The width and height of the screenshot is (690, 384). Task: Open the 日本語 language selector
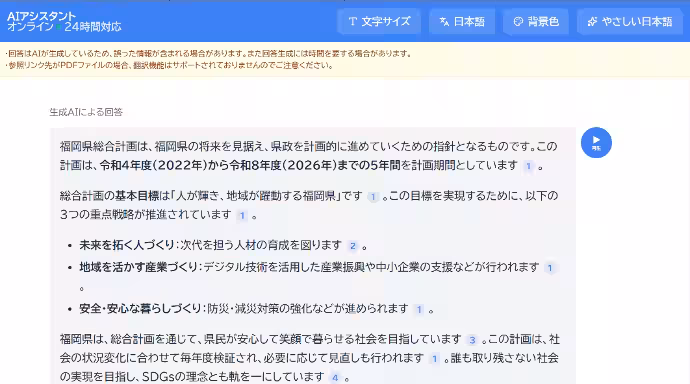point(462,22)
